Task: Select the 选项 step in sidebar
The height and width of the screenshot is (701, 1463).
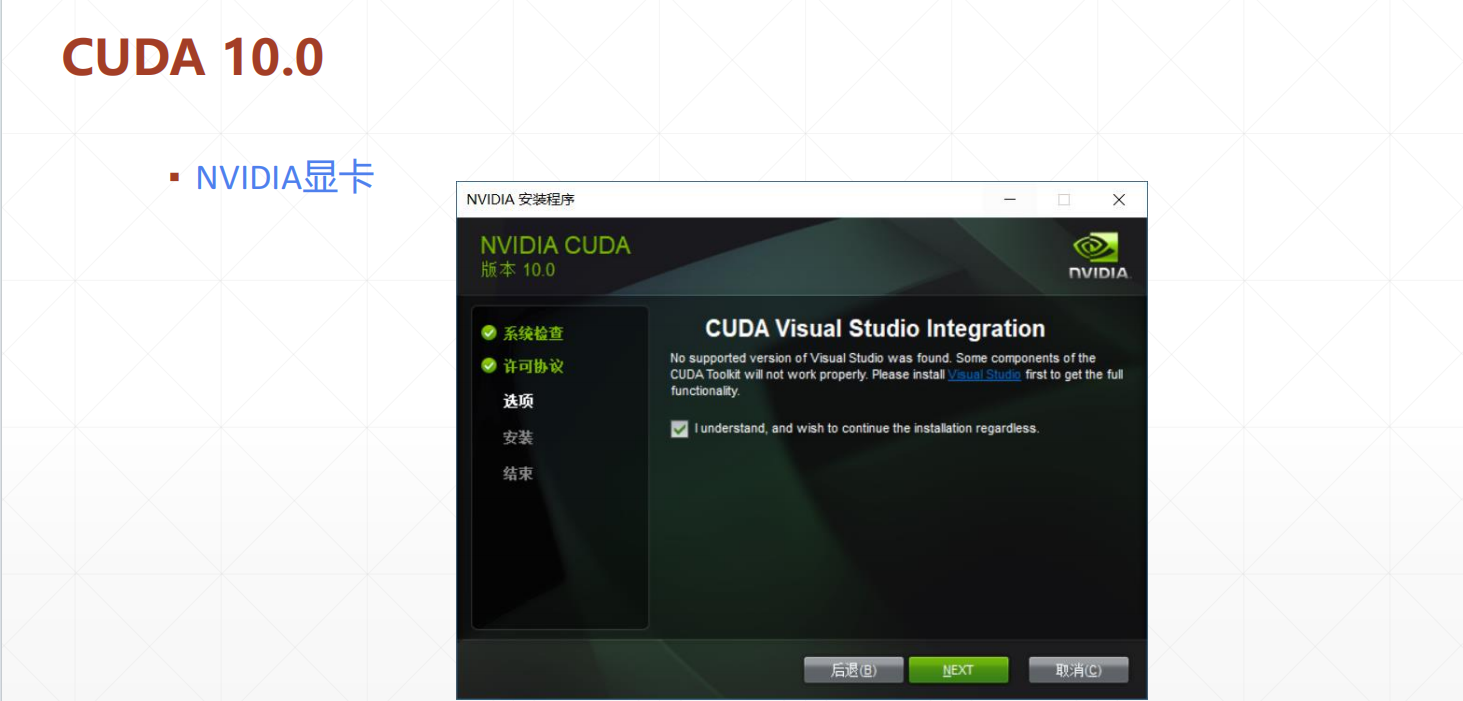Action: click(518, 401)
